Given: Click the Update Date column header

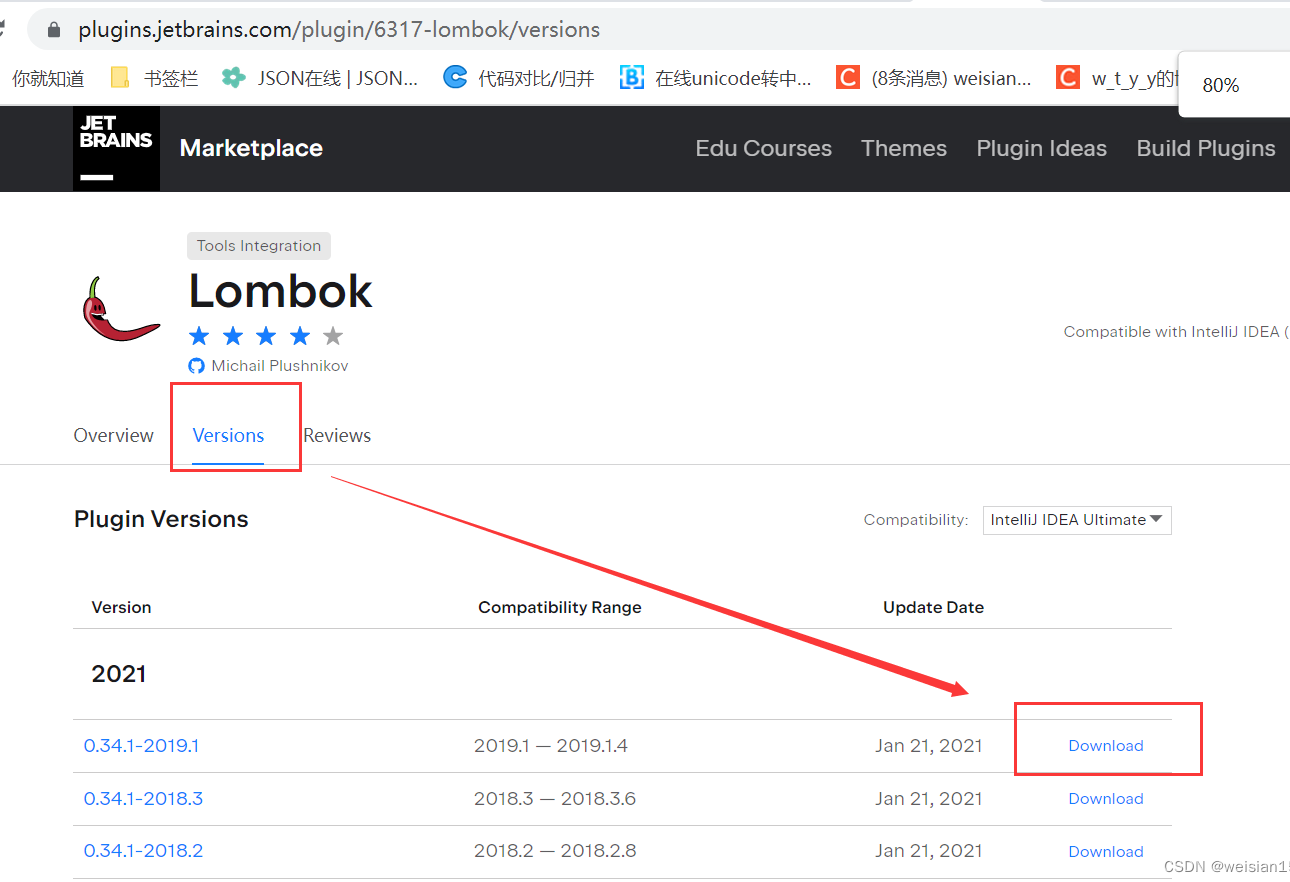Looking at the screenshot, I should click(933, 607).
